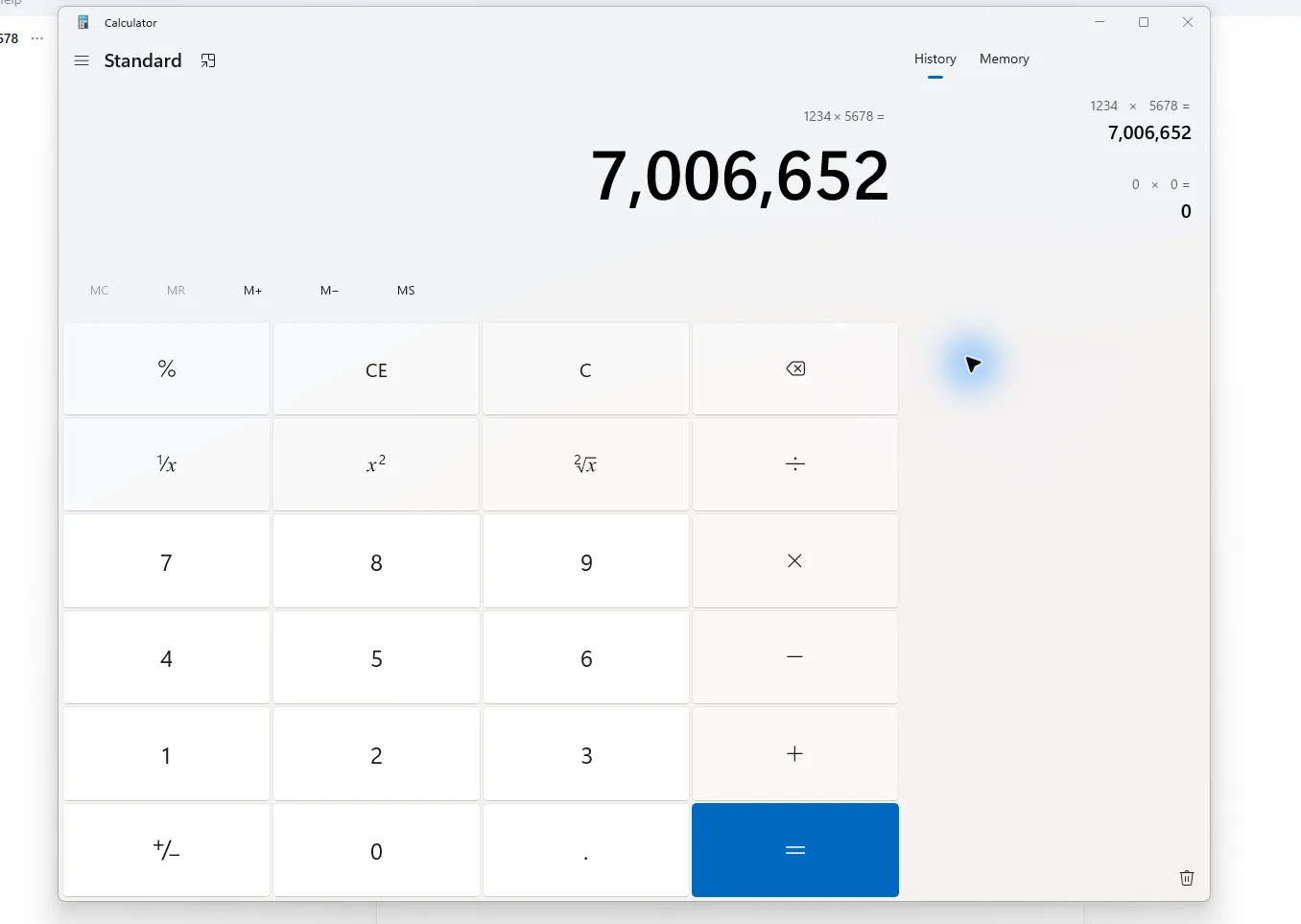Tap digit 7 key
1301x924 pixels.
tap(167, 561)
